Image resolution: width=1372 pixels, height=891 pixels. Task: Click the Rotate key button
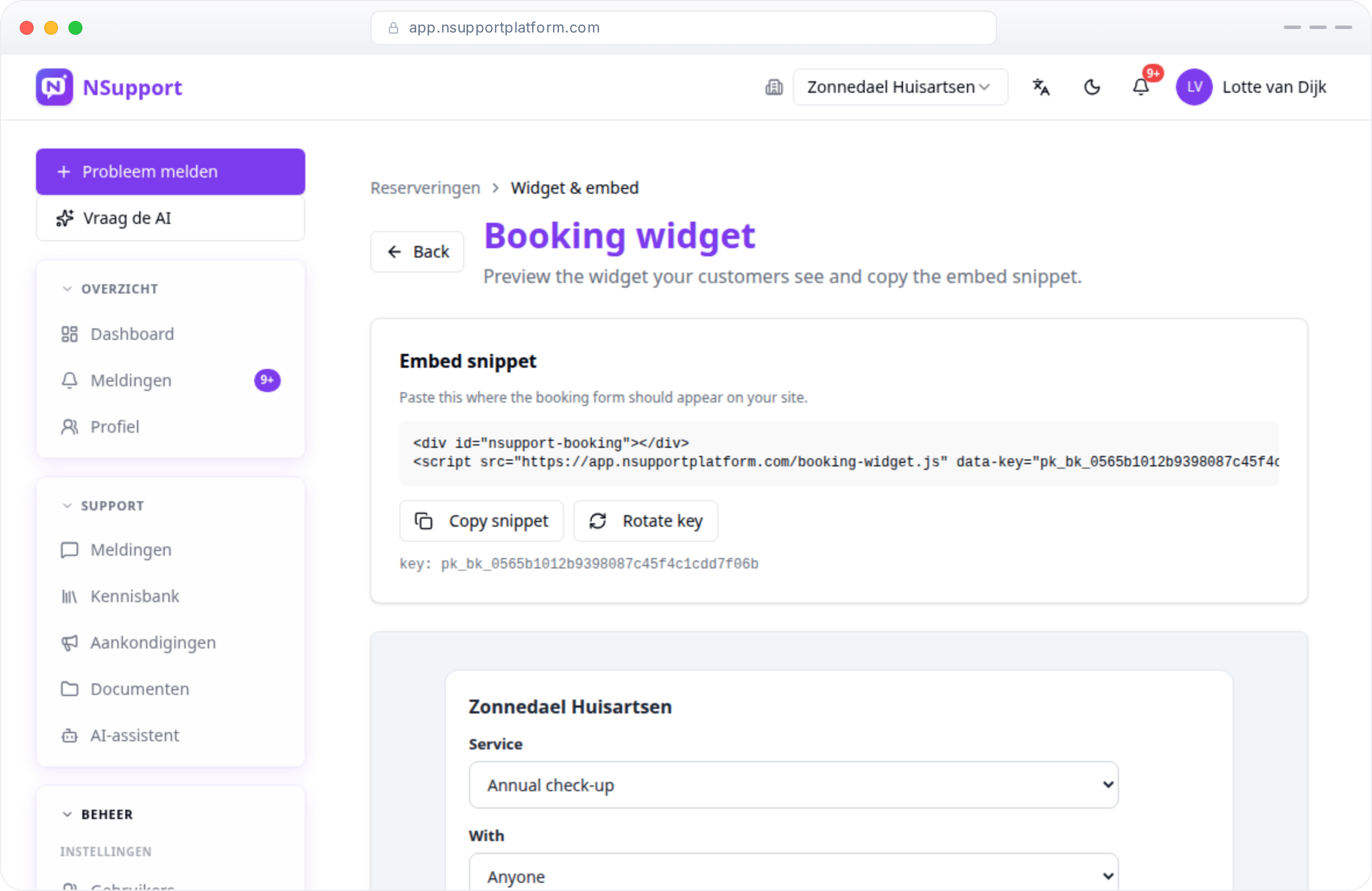point(646,521)
